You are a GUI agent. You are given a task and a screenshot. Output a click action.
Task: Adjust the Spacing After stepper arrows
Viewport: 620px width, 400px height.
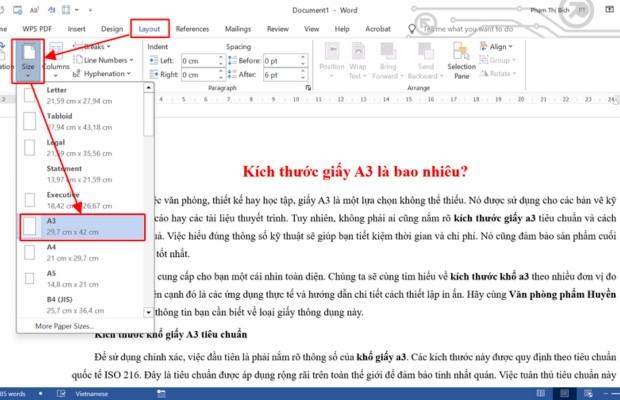click(x=303, y=75)
